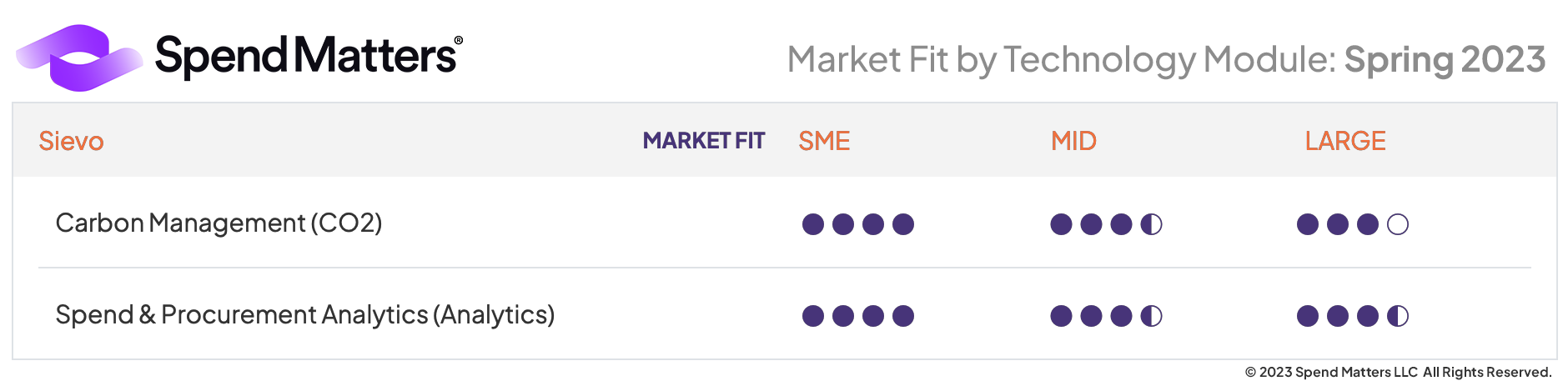Click the MARKET FIT label

(x=703, y=141)
